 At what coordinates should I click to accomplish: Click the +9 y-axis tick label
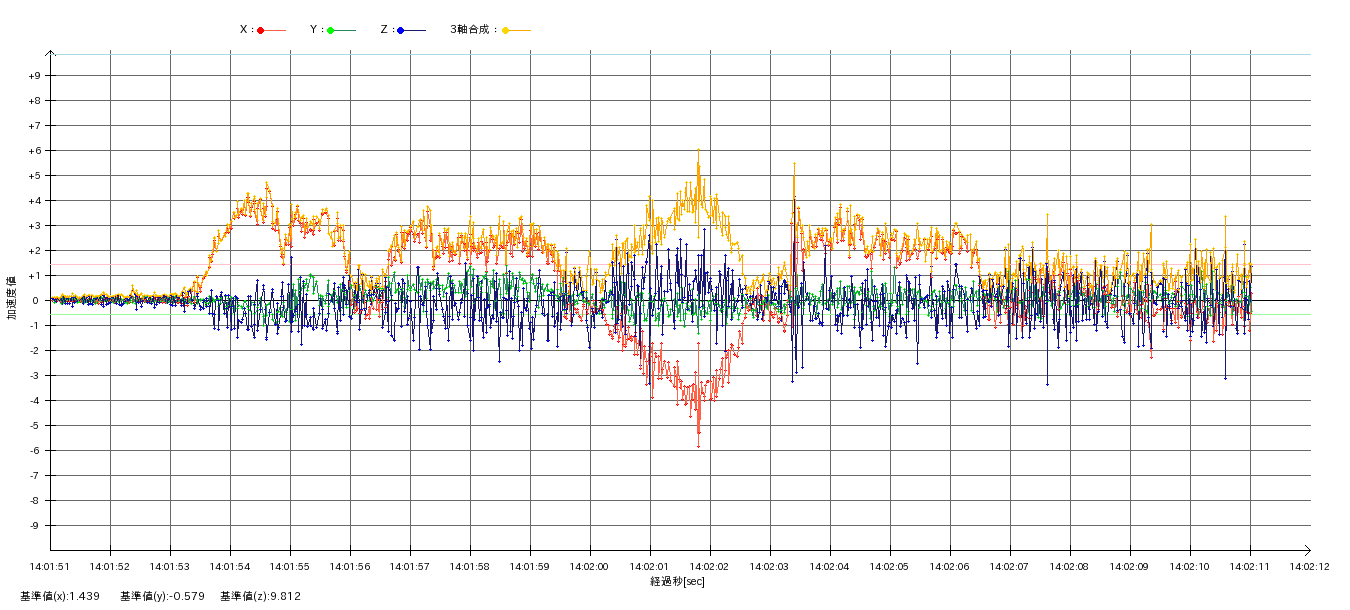pos(34,76)
